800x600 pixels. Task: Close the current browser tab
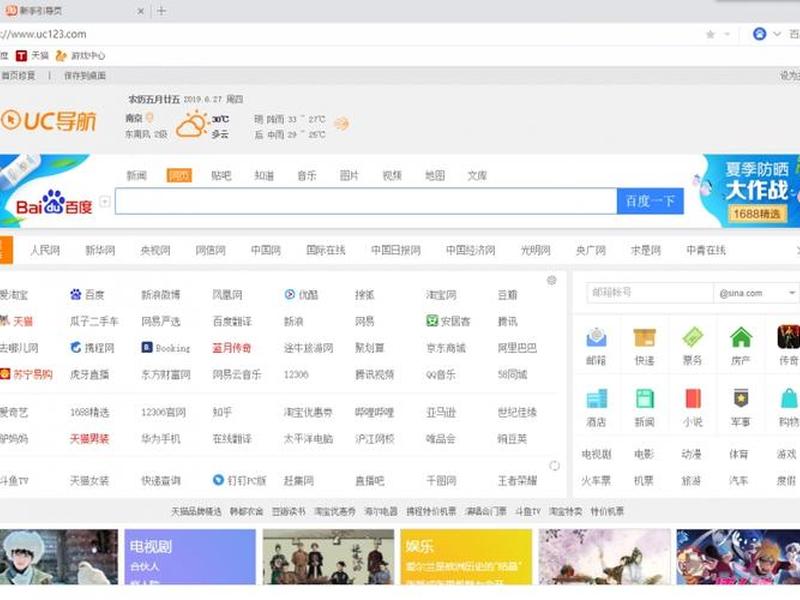pos(141,11)
